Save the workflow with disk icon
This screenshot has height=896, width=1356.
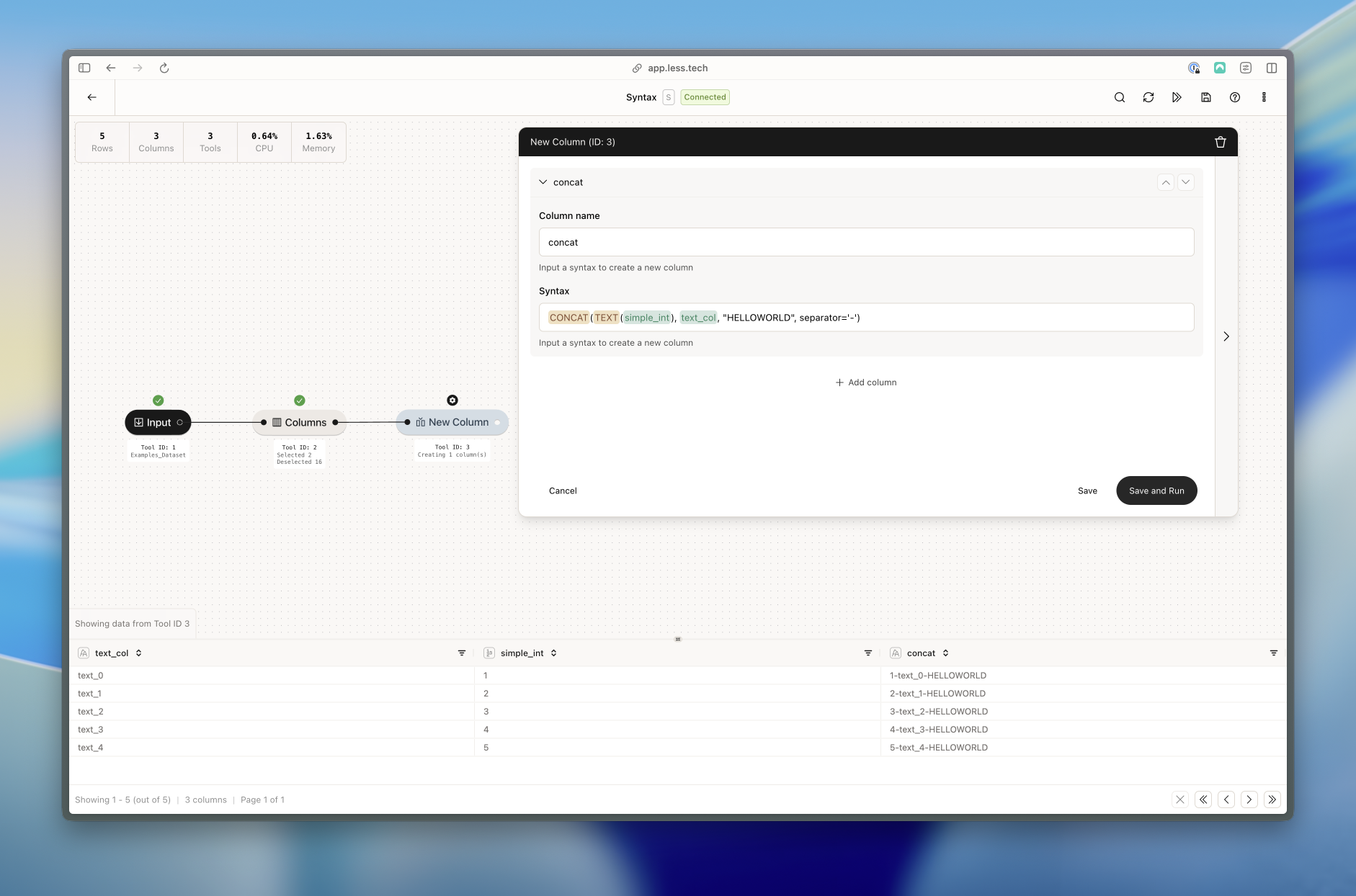[1206, 97]
